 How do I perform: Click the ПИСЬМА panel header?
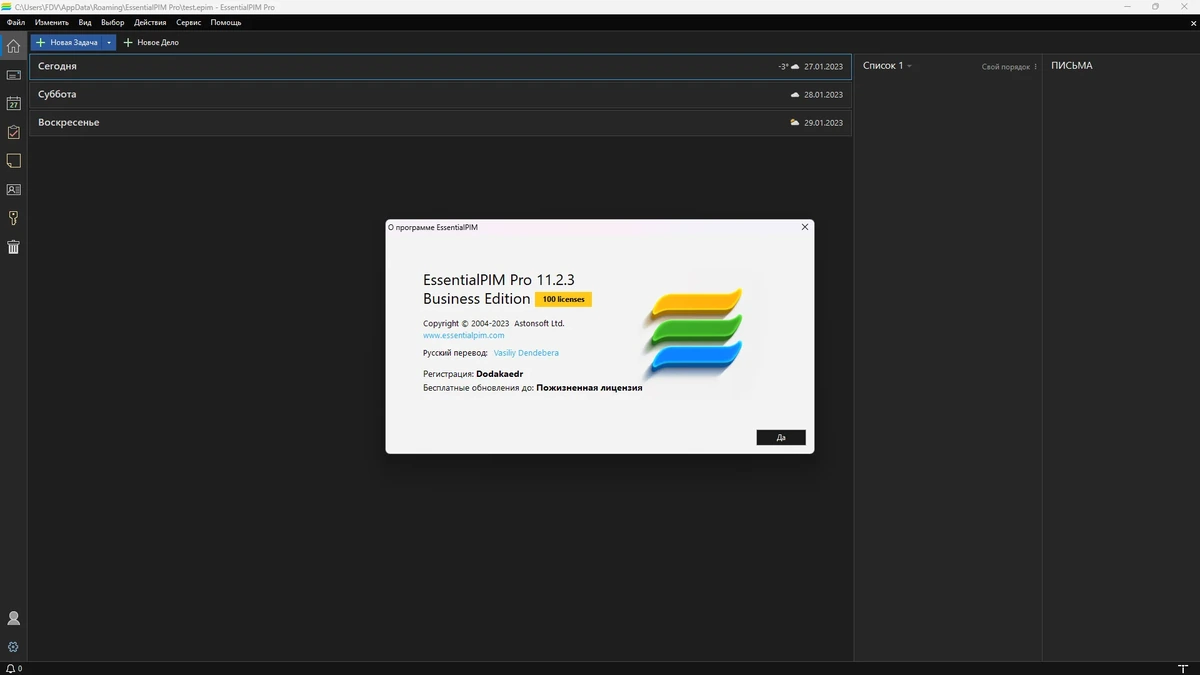tap(1072, 66)
